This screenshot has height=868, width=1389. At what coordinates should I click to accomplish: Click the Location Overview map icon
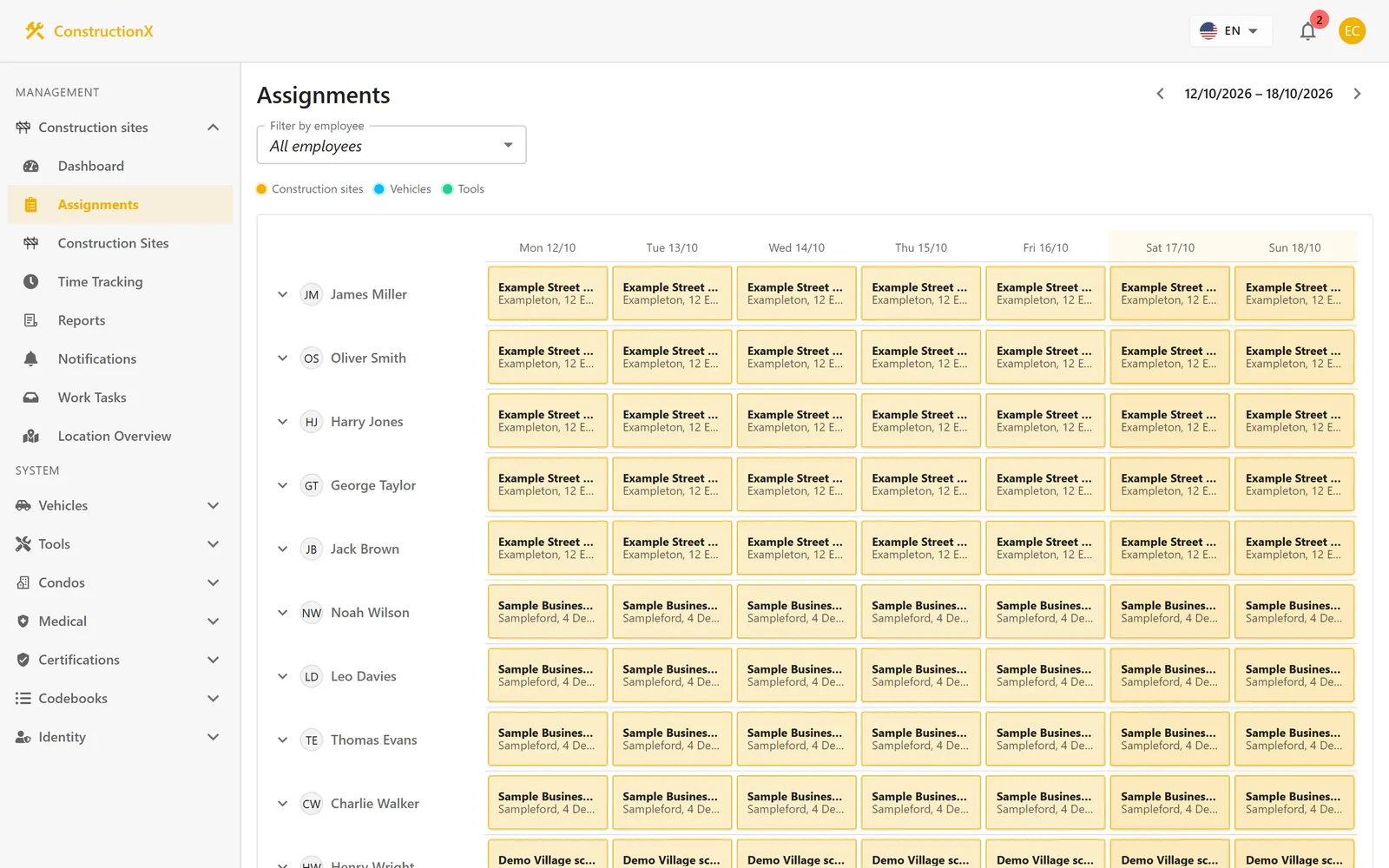coord(31,436)
